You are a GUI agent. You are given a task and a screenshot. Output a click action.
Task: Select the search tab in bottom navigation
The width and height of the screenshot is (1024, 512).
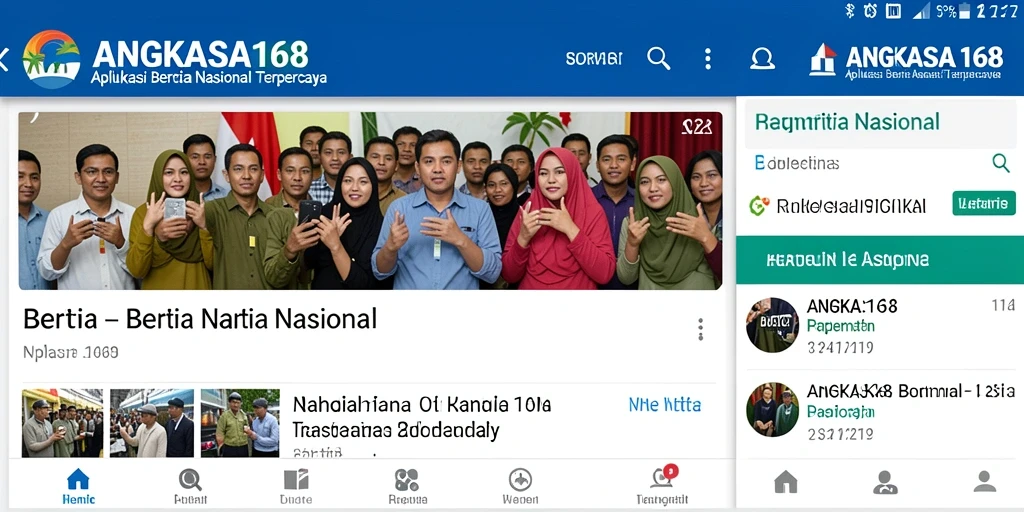click(x=190, y=487)
